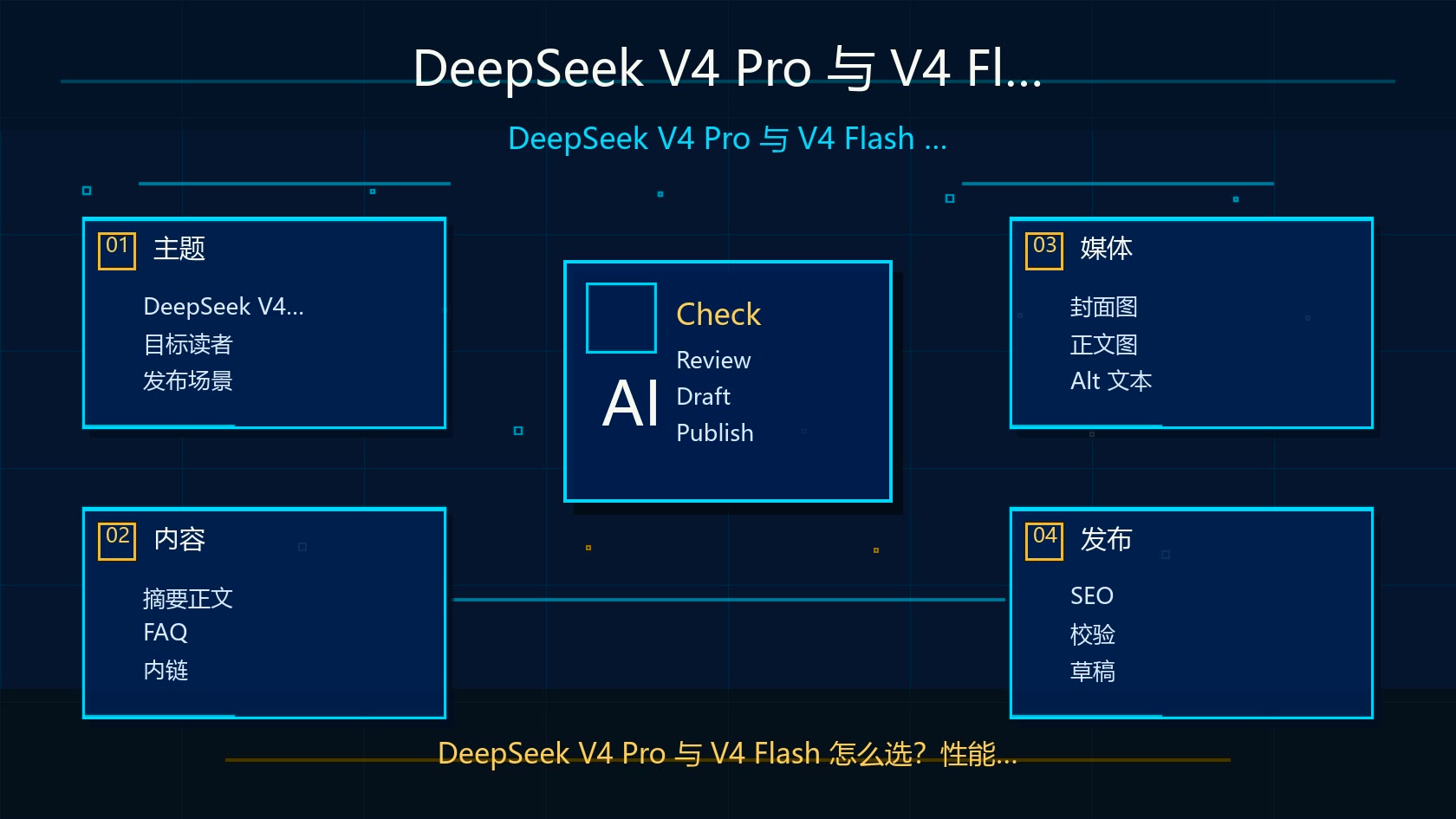
Task: Click the 媒体 card heading
Action: click(1106, 249)
